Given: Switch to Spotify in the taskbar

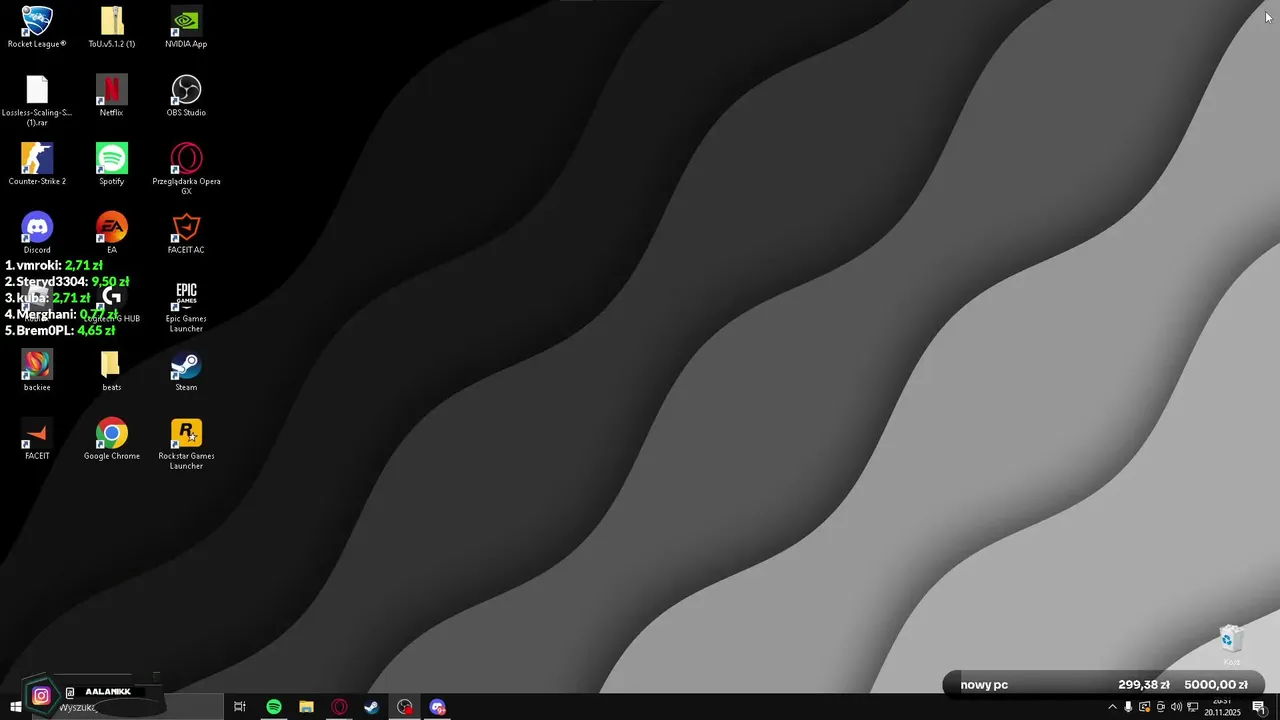Looking at the screenshot, I should 274,707.
